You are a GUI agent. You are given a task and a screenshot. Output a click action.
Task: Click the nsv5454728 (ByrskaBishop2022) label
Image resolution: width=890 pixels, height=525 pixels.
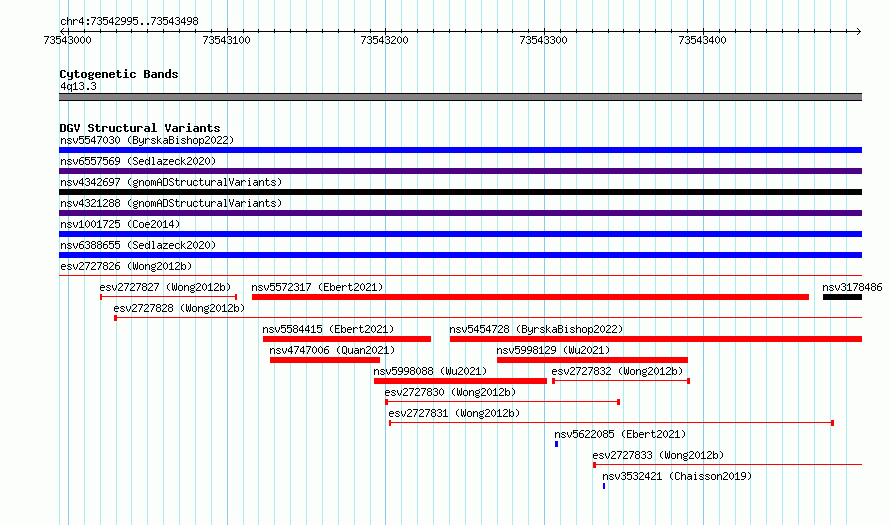[536, 329]
